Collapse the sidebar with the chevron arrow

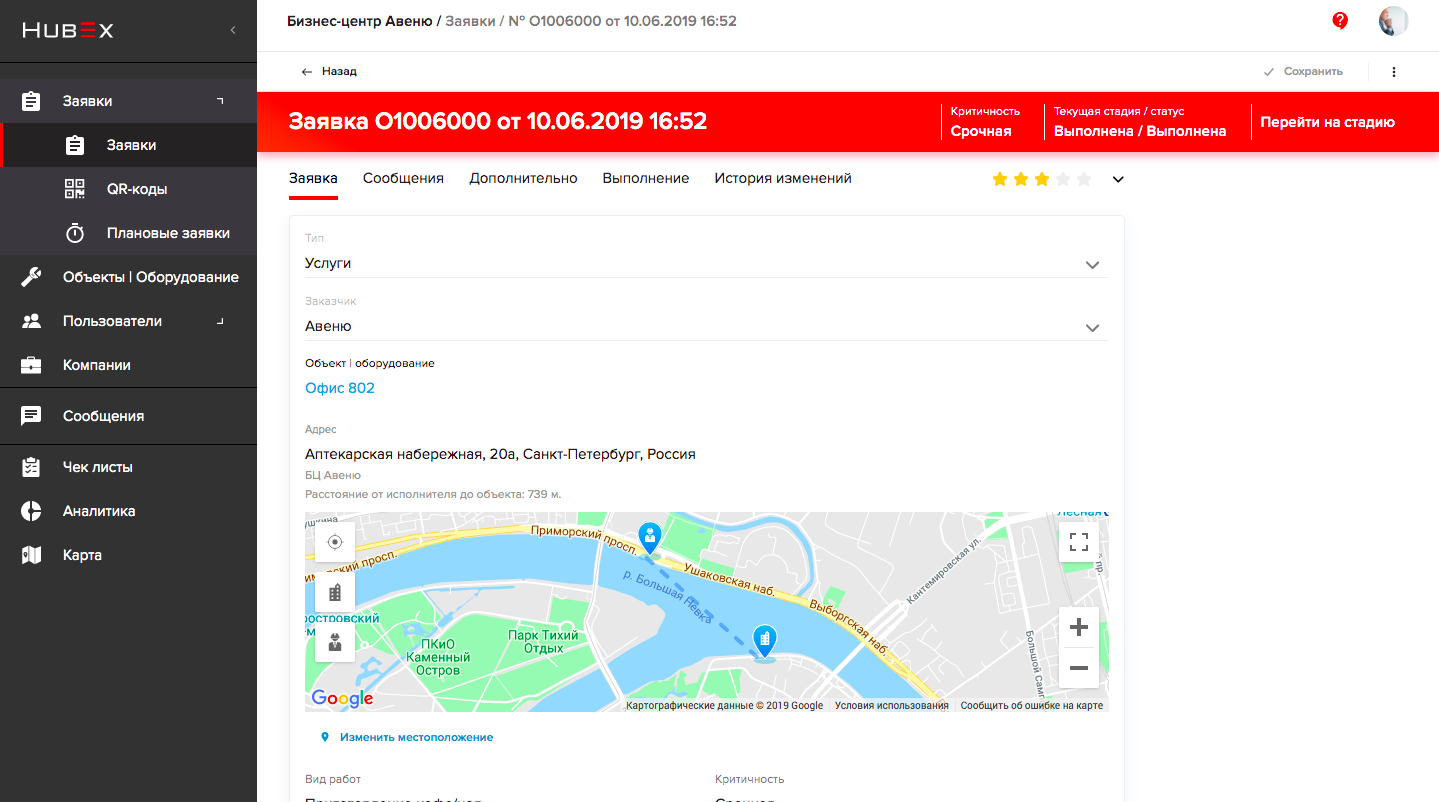(232, 30)
